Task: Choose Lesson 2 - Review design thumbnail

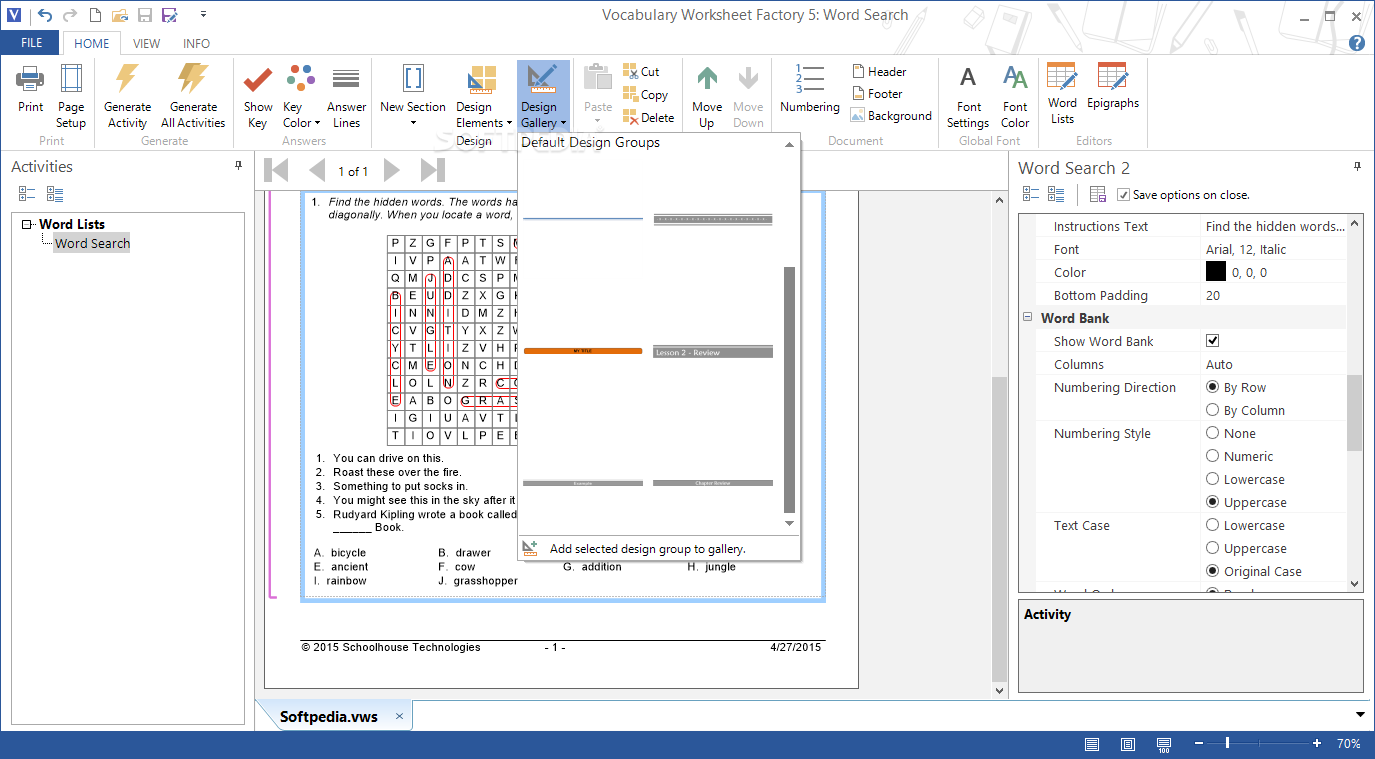Action: pyautogui.click(x=713, y=352)
